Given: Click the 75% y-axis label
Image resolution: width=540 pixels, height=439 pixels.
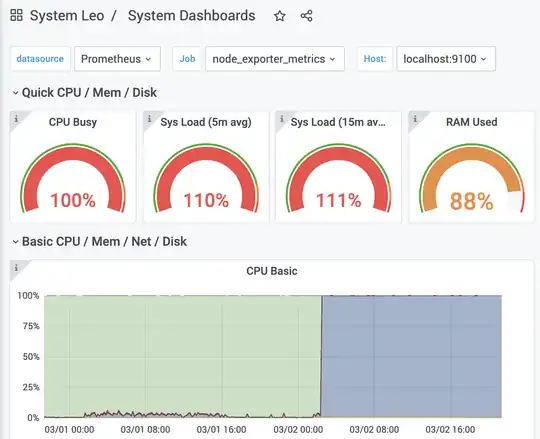Looking at the screenshot, I should click(31, 326).
